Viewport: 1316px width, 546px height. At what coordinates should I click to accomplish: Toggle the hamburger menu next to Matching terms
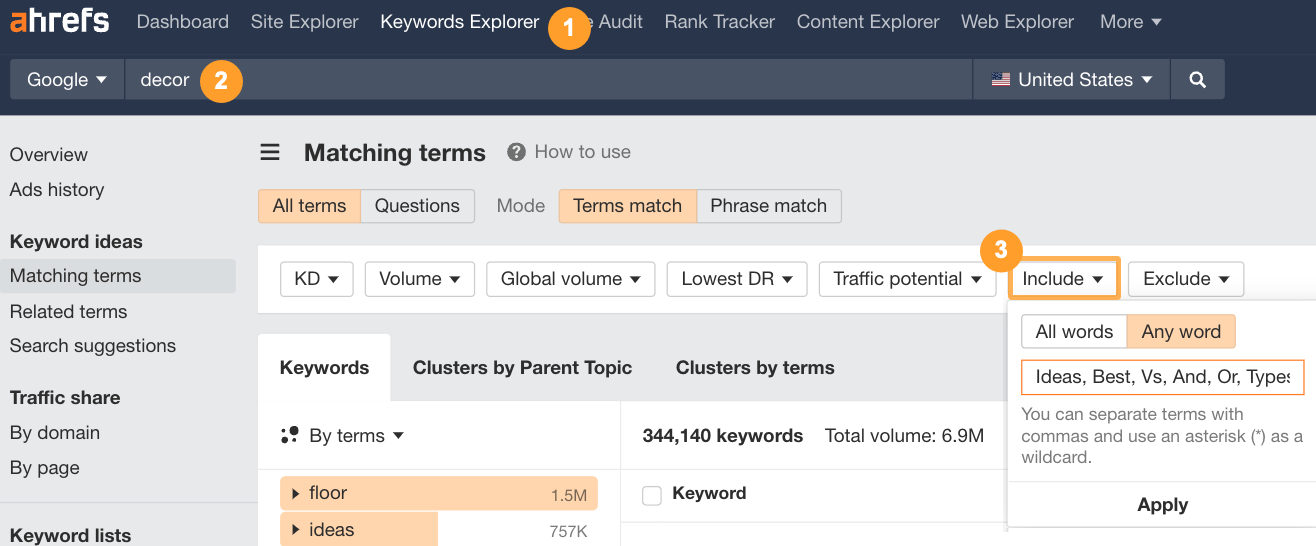[x=270, y=152]
